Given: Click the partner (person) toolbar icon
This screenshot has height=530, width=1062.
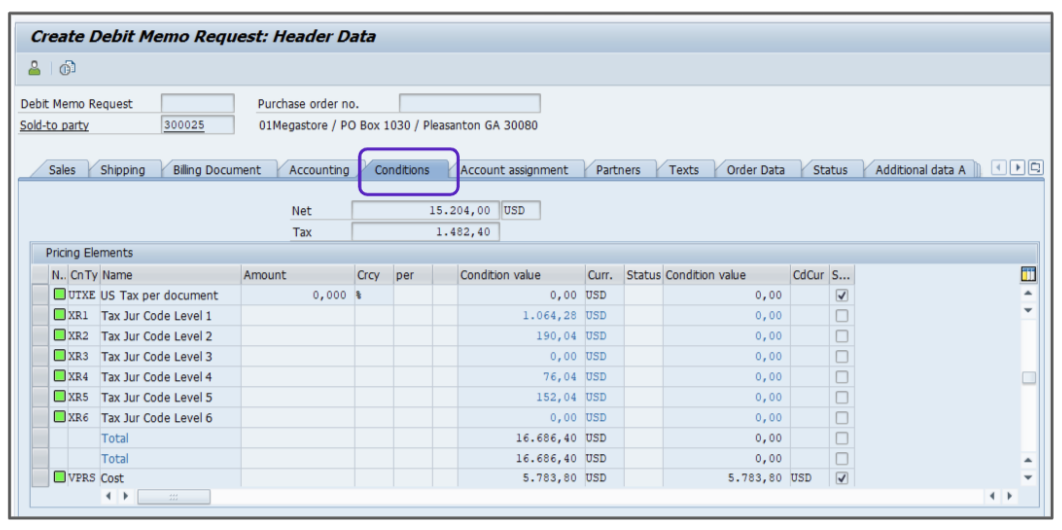Looking at the screenshot, I should pos(34,68).
